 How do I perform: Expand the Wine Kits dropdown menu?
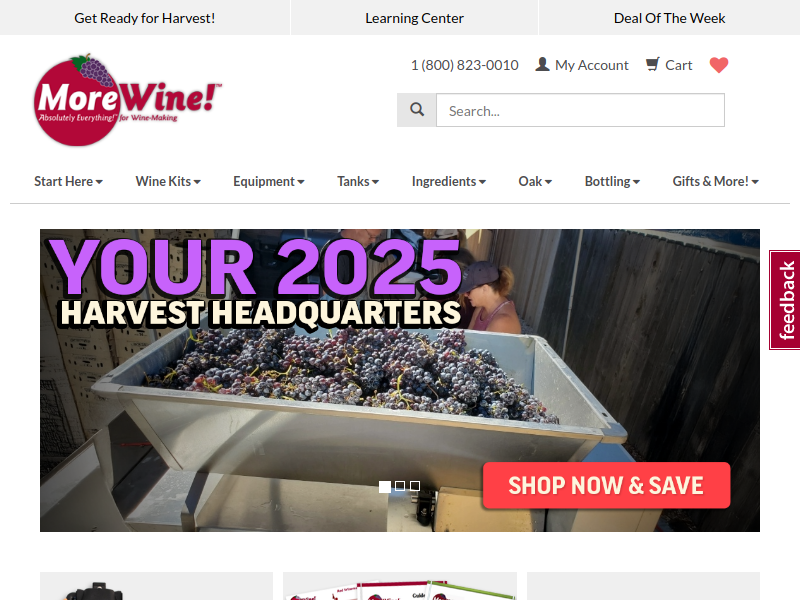pos(168,182)
